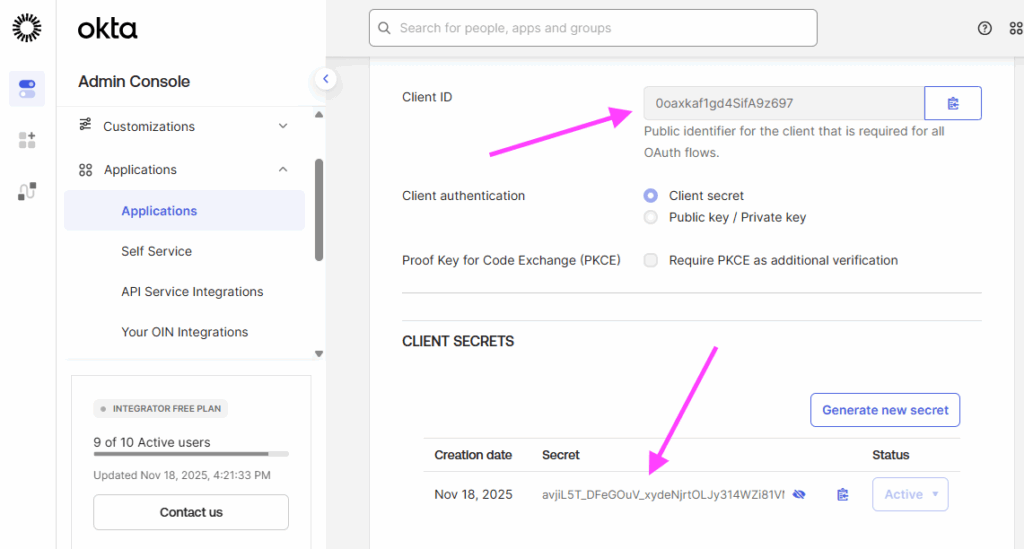Viewport: 1024px width, 549px height.
Task: Select the Client secret radio option
Action: [651, 196]
